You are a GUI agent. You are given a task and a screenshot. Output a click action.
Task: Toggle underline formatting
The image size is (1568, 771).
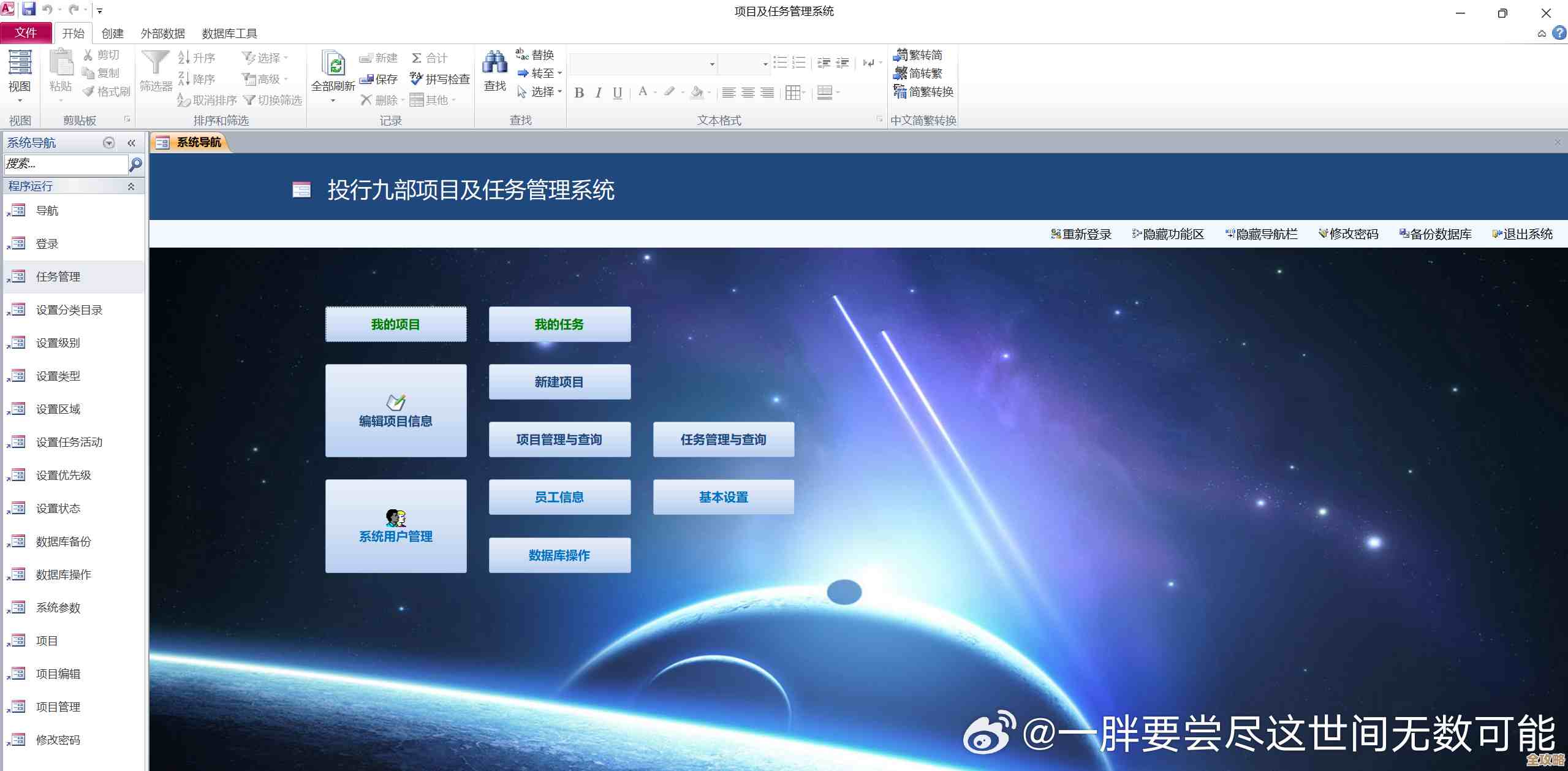coord(616,93)
